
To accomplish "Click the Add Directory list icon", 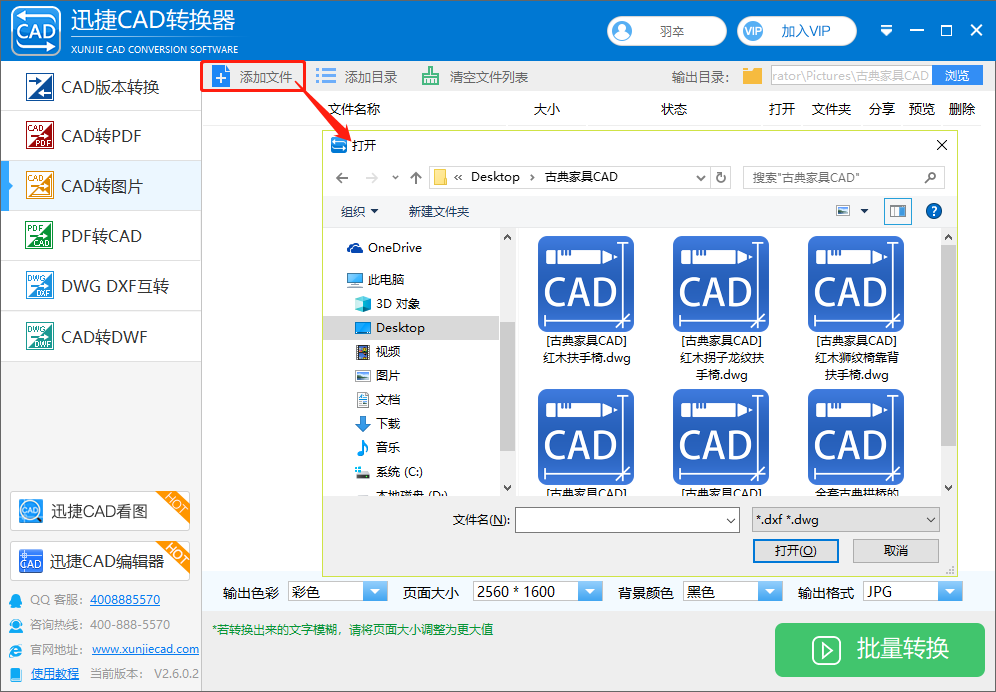I will [x=326, y=76].
